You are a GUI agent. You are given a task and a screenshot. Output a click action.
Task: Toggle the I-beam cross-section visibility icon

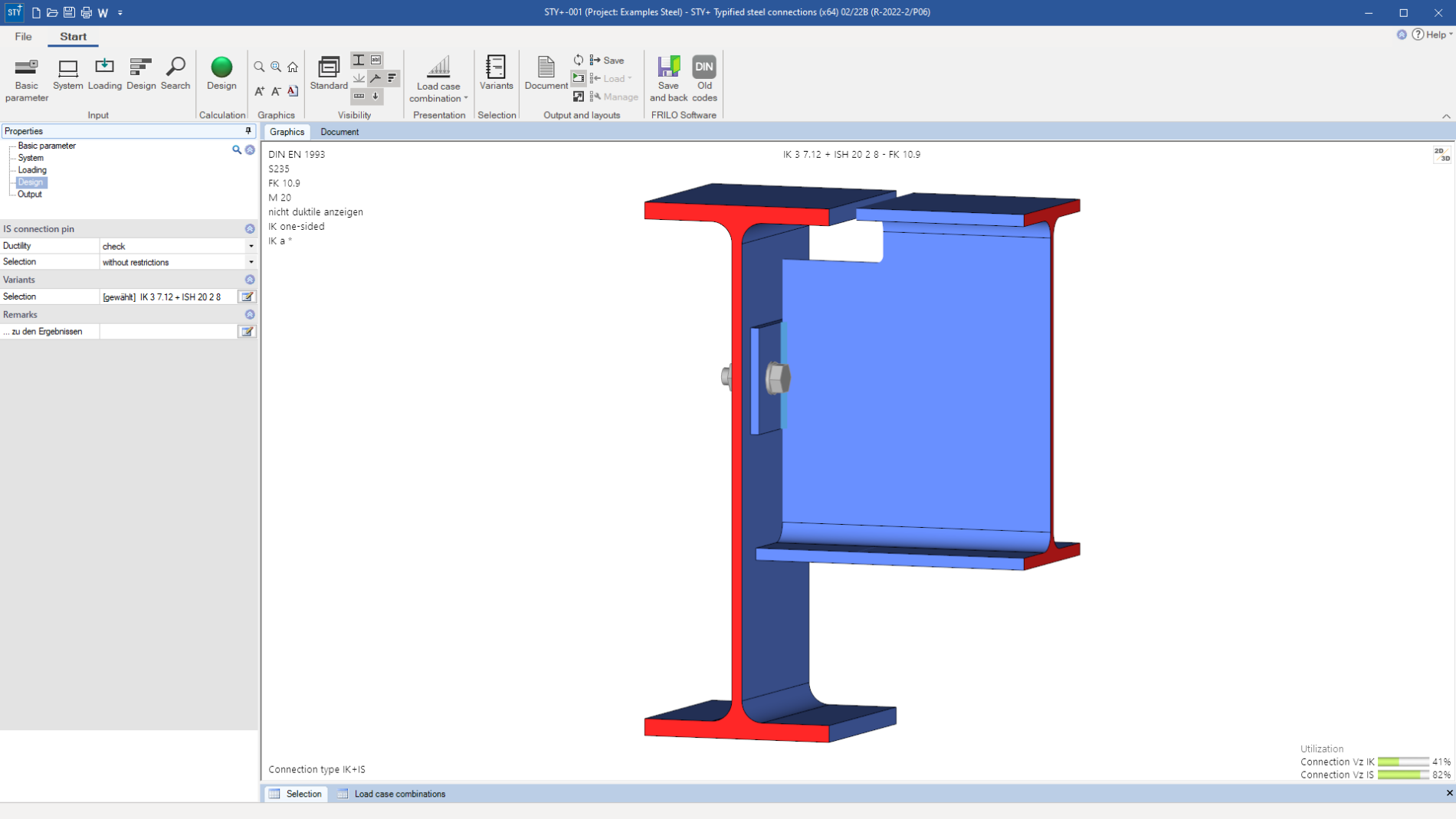[x=359, y=60]
